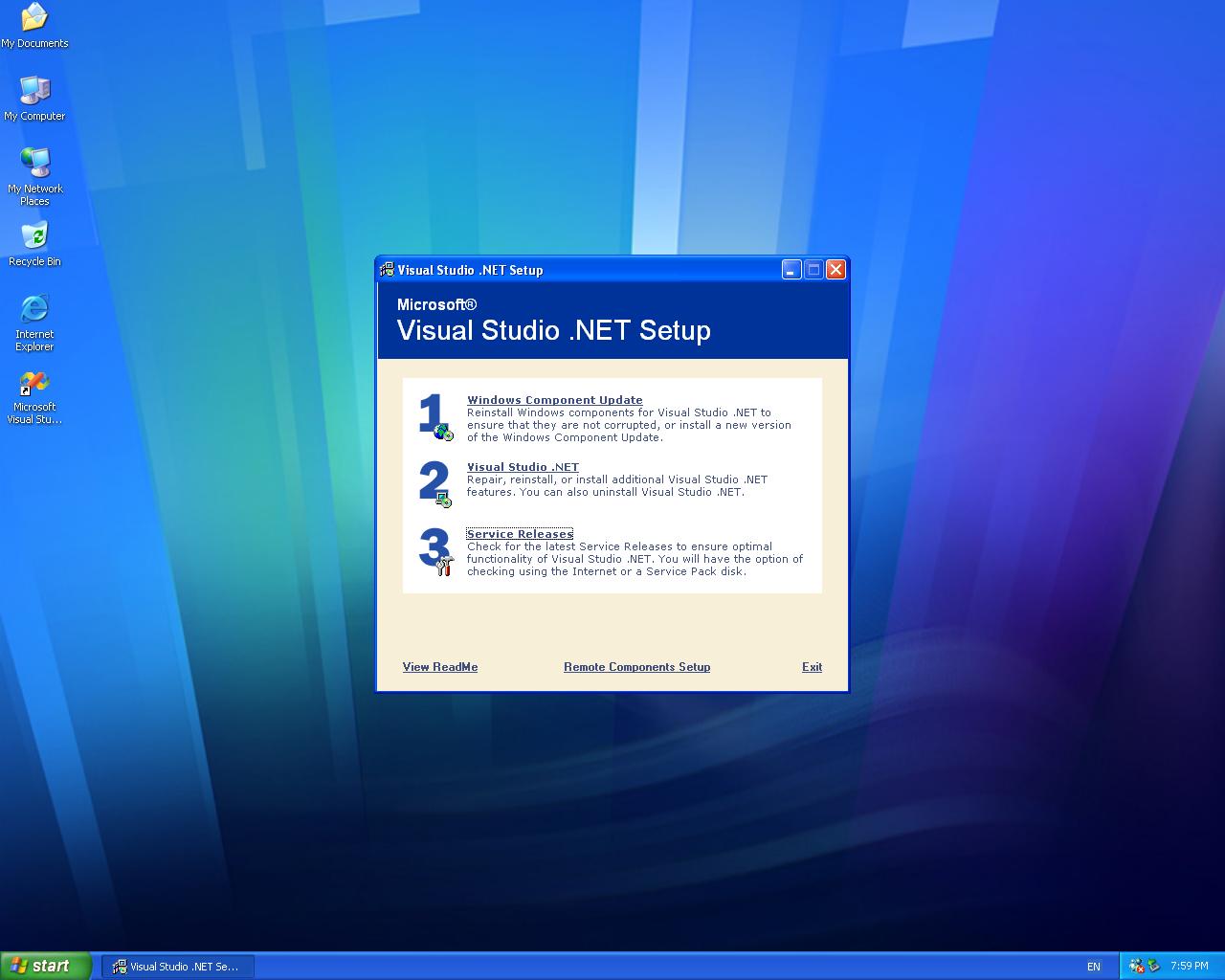Click the Windows Messenger tray icon

[x=1137, y=967]
